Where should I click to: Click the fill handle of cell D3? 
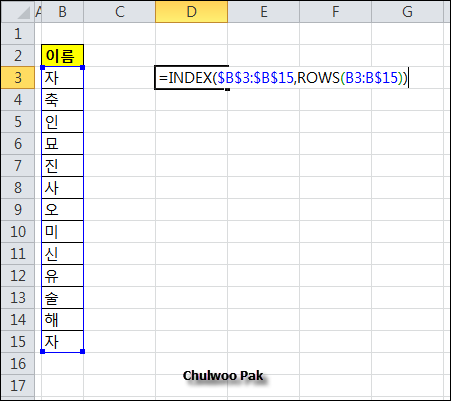227,89
